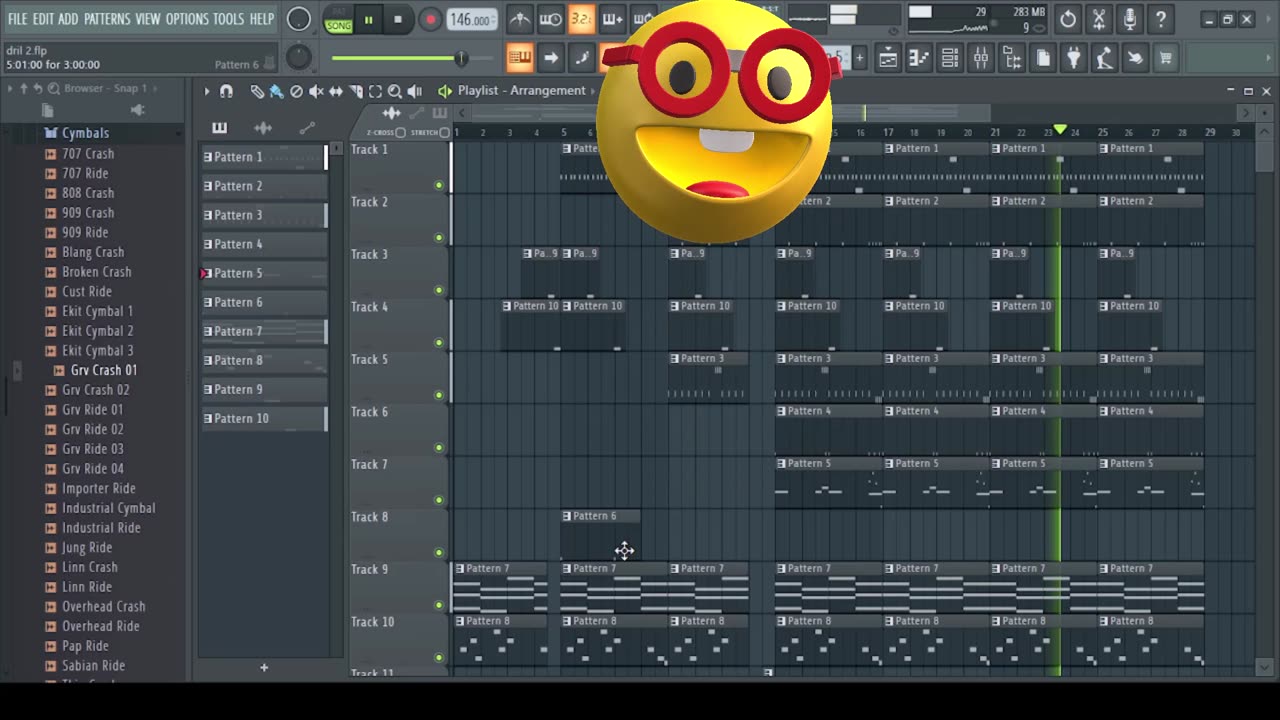Choose the Select marquee tool

[375, 91]
